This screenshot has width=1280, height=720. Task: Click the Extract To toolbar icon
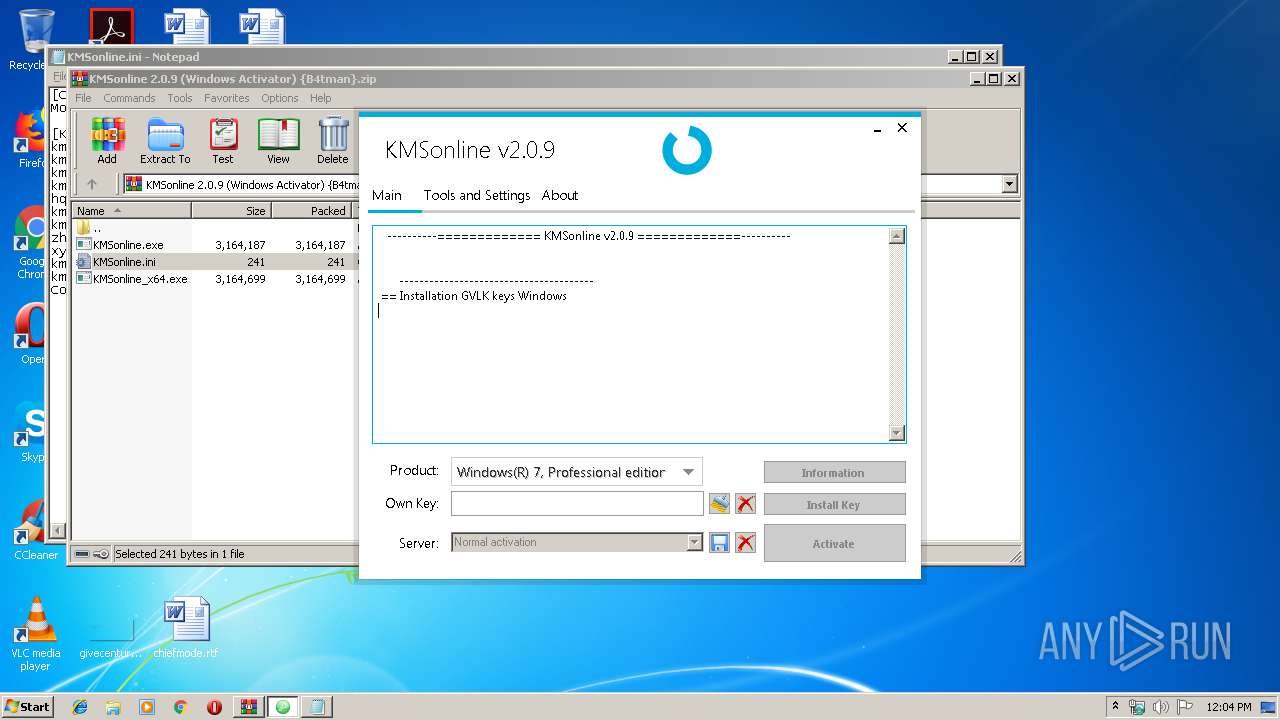[165, 140]
